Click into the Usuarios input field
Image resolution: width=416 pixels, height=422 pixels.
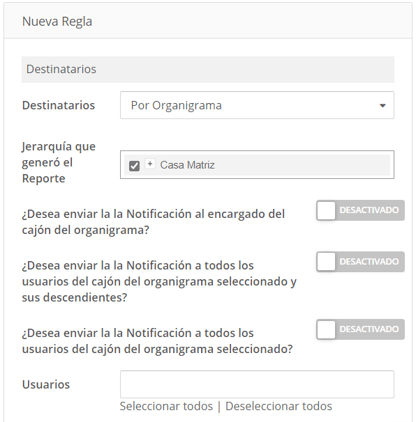[x=257, y=384]
